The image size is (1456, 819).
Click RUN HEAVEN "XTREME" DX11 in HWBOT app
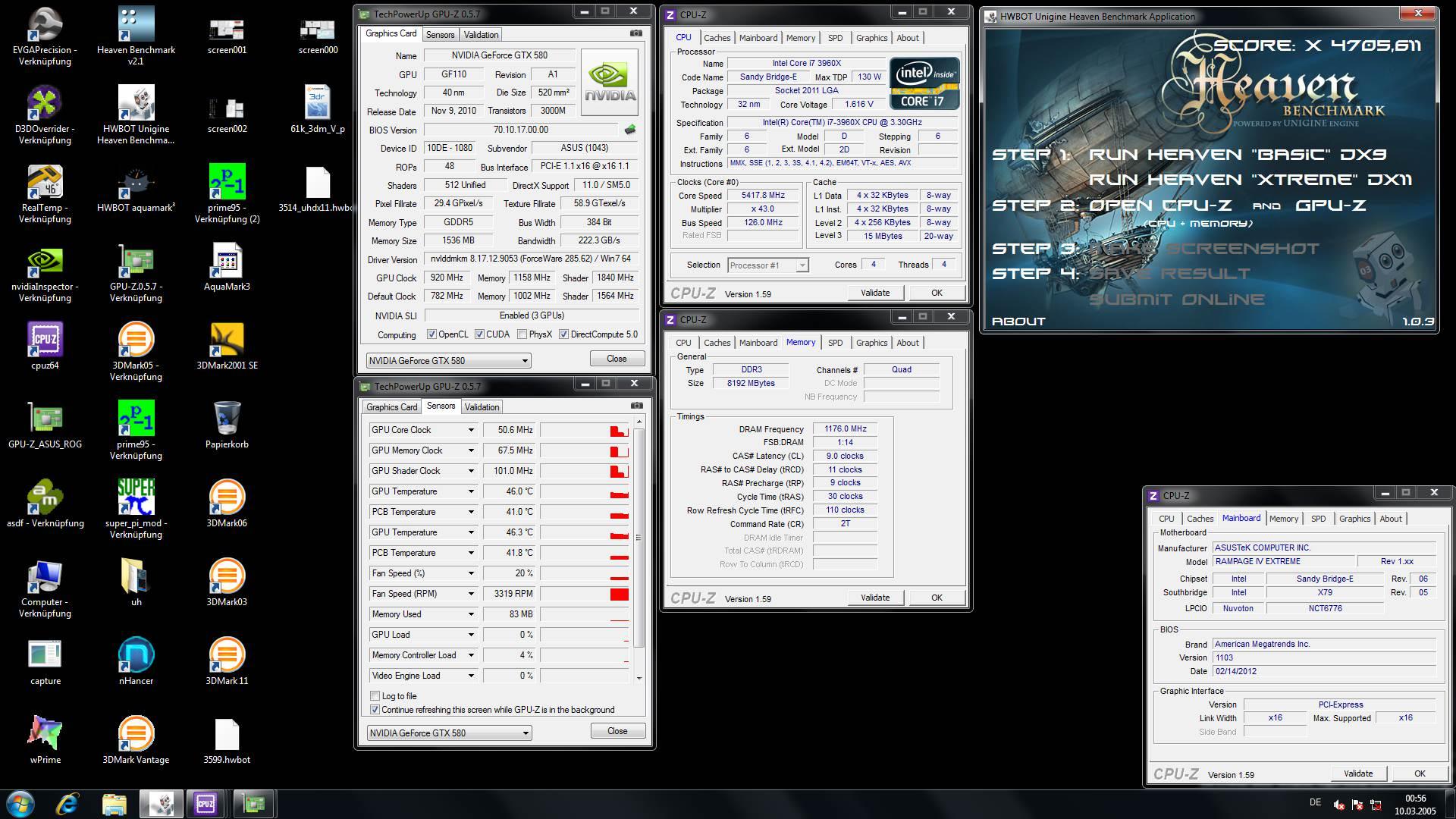tap(1250, 180)
